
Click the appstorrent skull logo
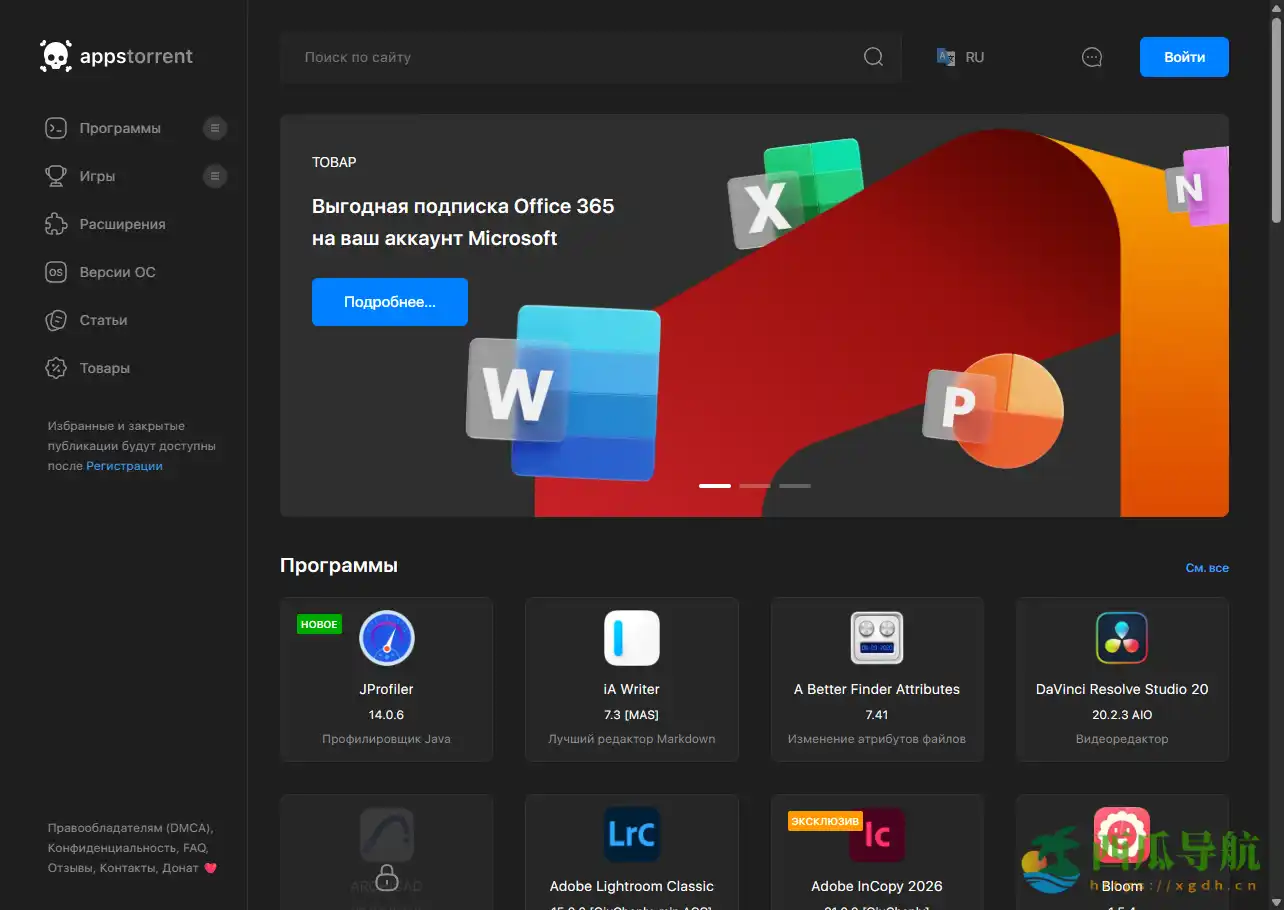tap(56, 56)
